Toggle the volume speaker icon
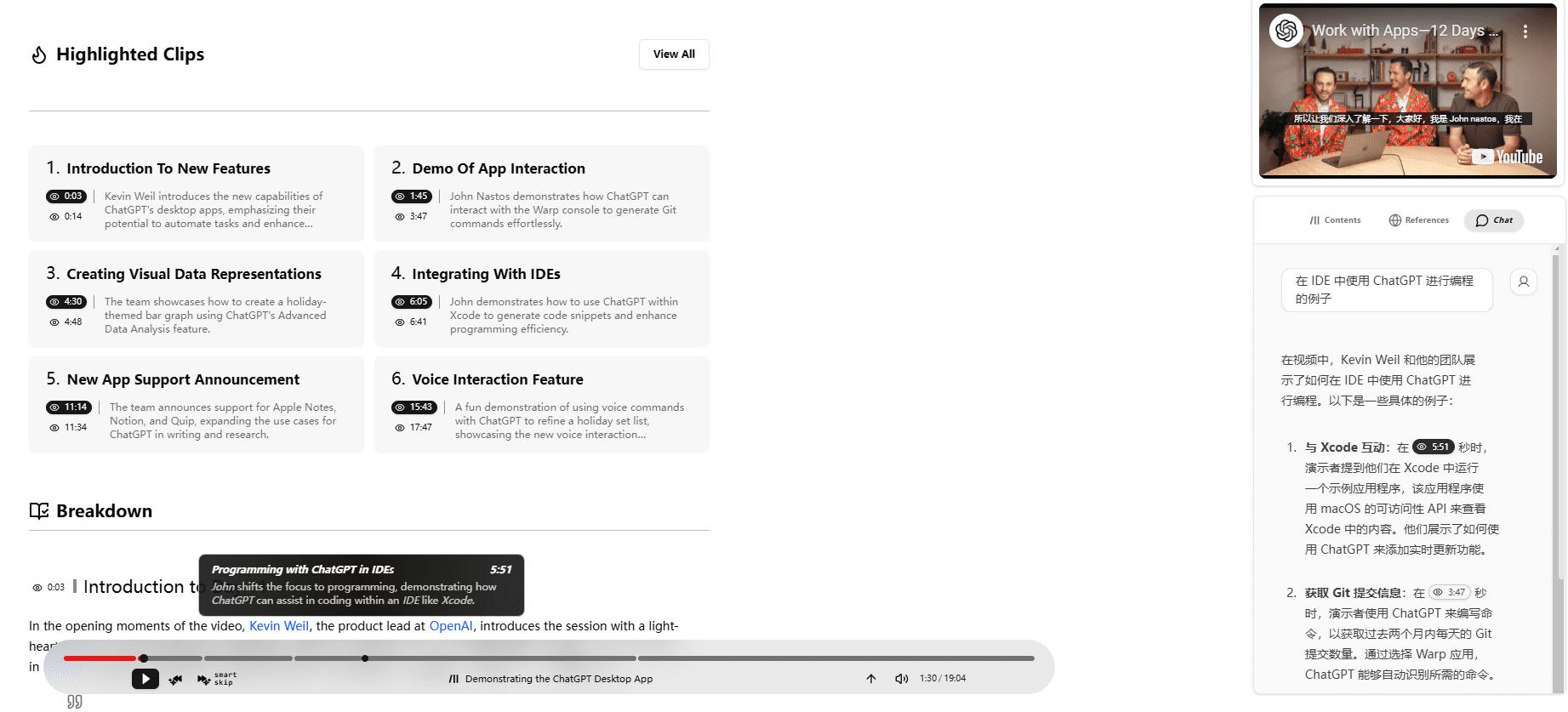 click(x=902, y=679)
